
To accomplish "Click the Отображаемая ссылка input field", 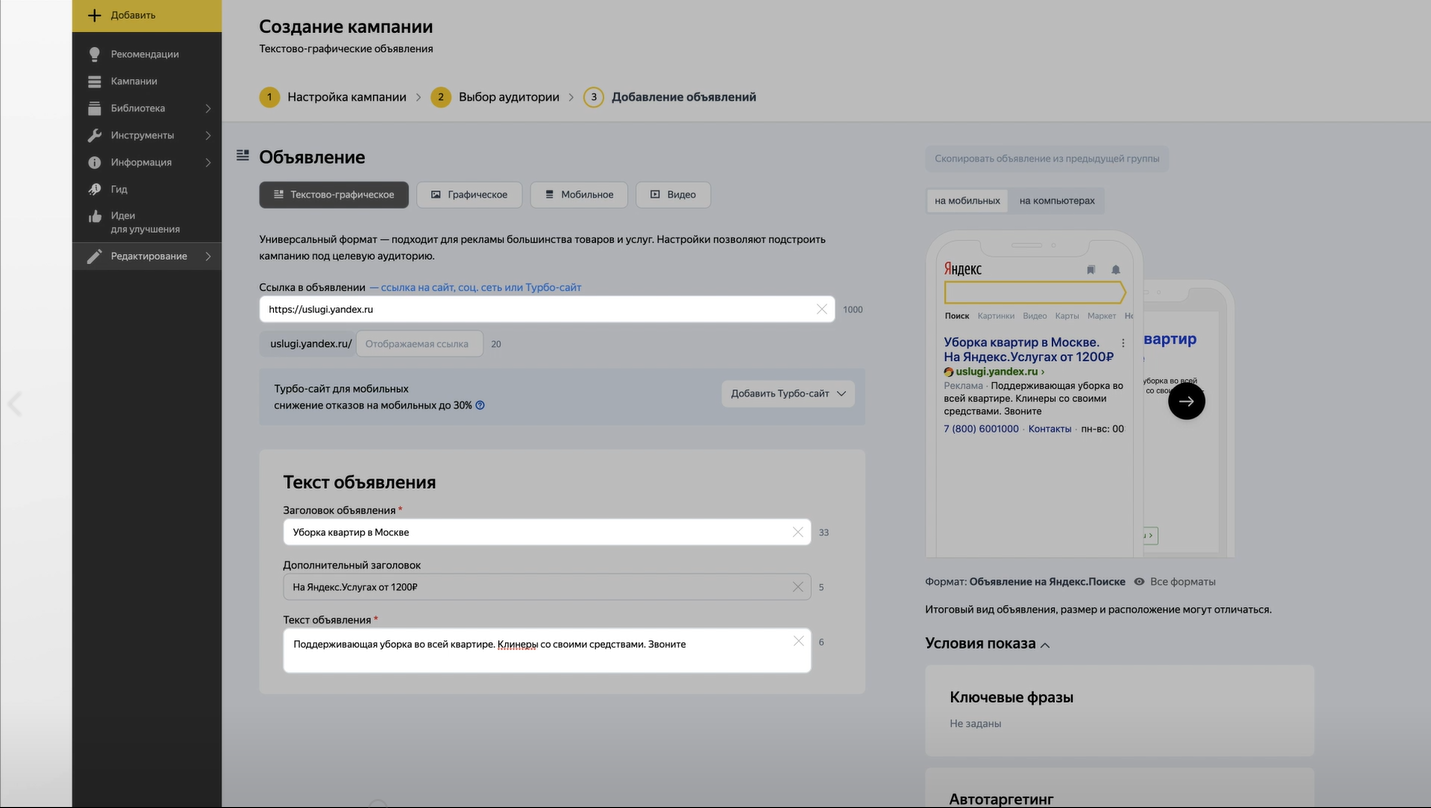I will coord(420,343).
